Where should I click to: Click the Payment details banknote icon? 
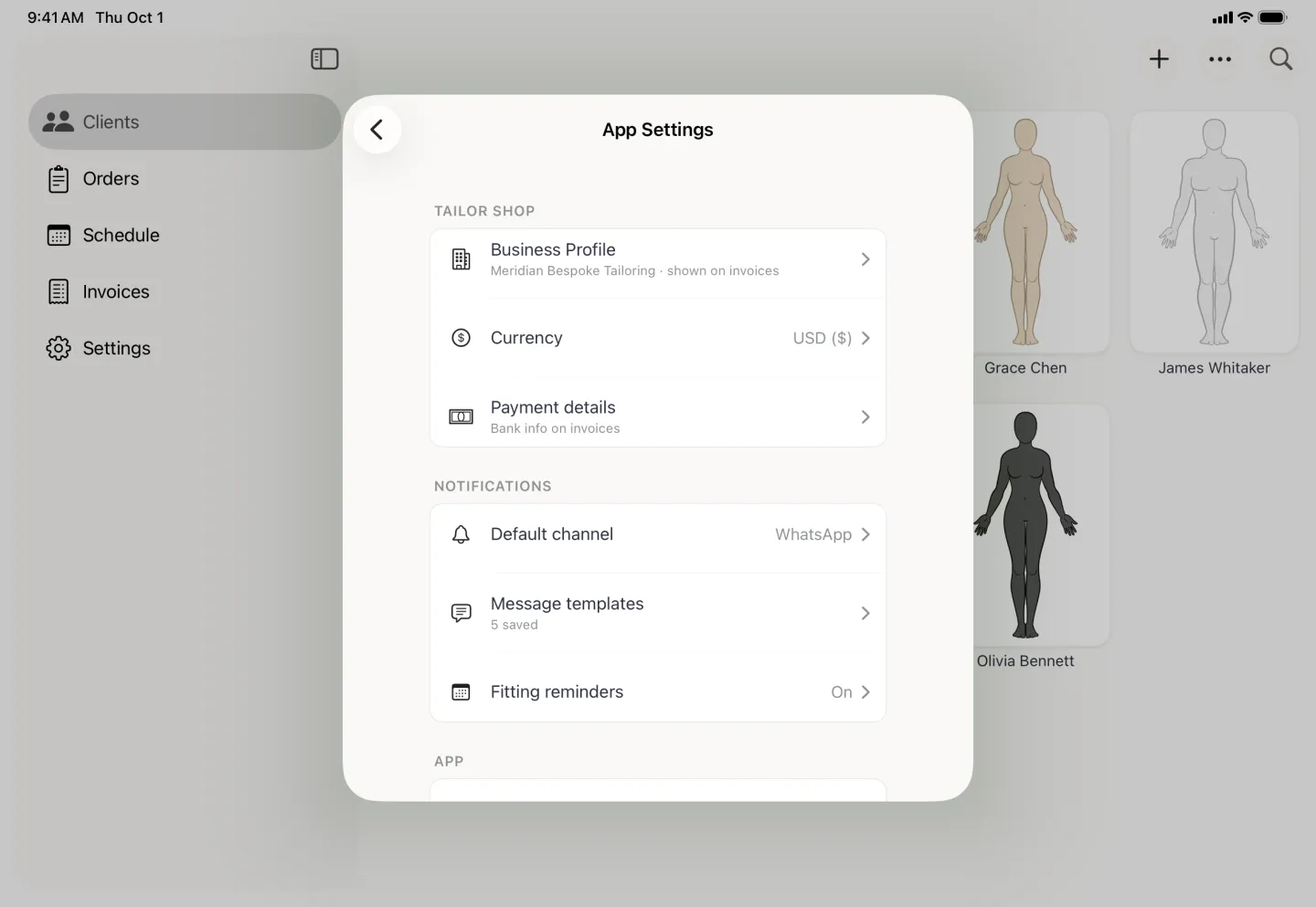(462, 417)
